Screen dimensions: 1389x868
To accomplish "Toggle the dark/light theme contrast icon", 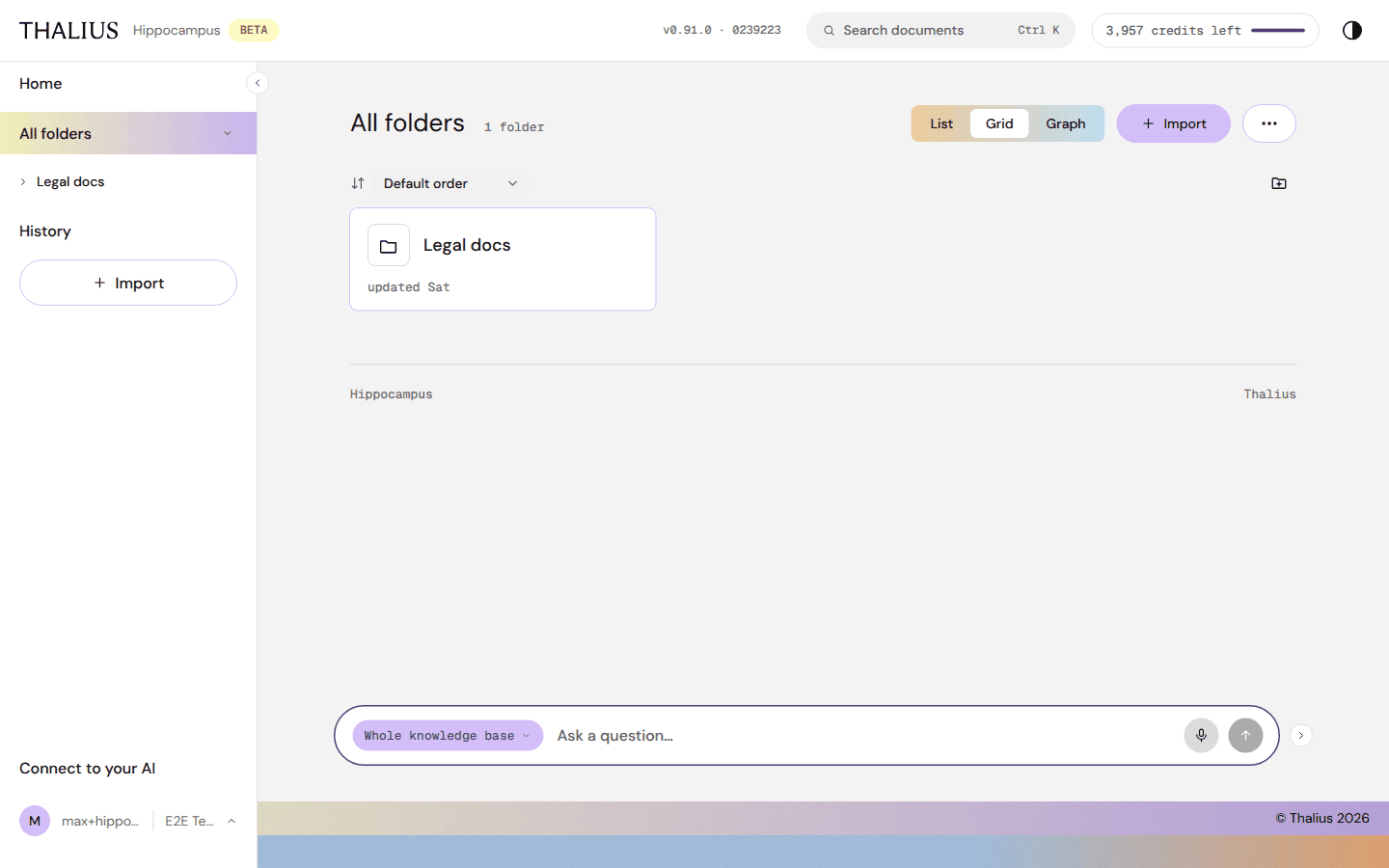I will pyautogui.click(x=1352, y=30).
